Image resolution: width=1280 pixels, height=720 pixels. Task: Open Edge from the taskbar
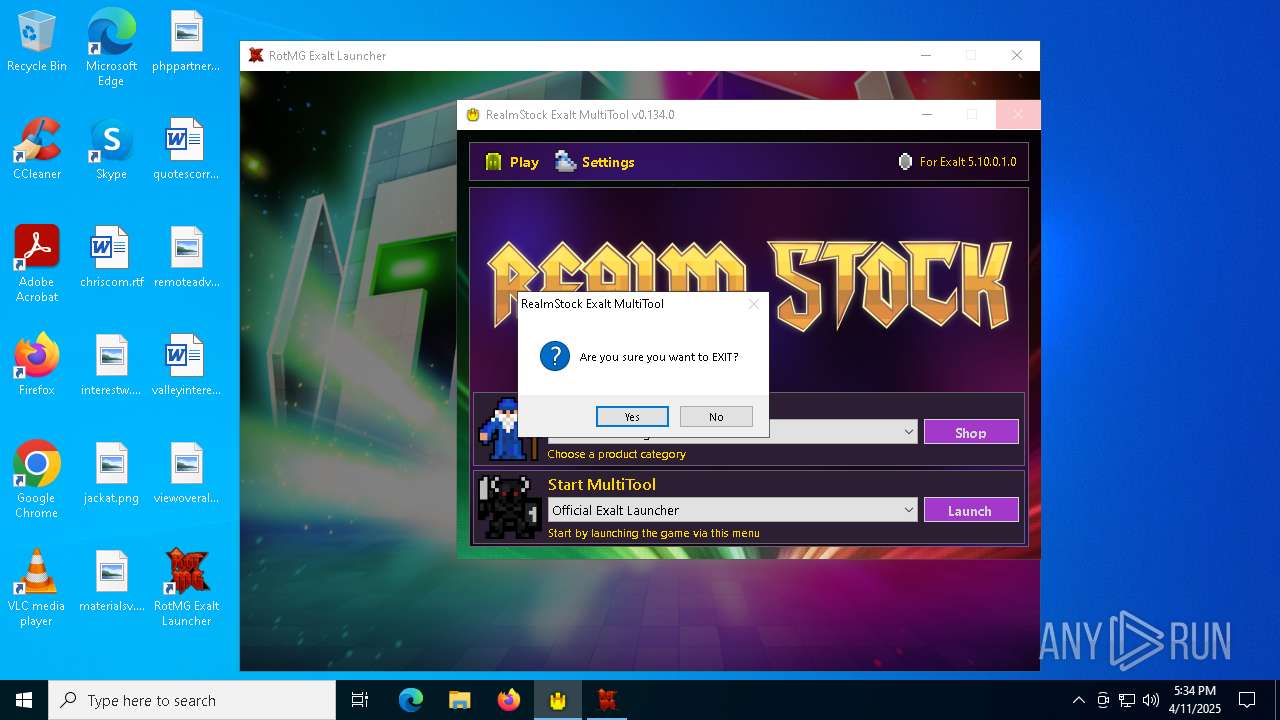411,700
